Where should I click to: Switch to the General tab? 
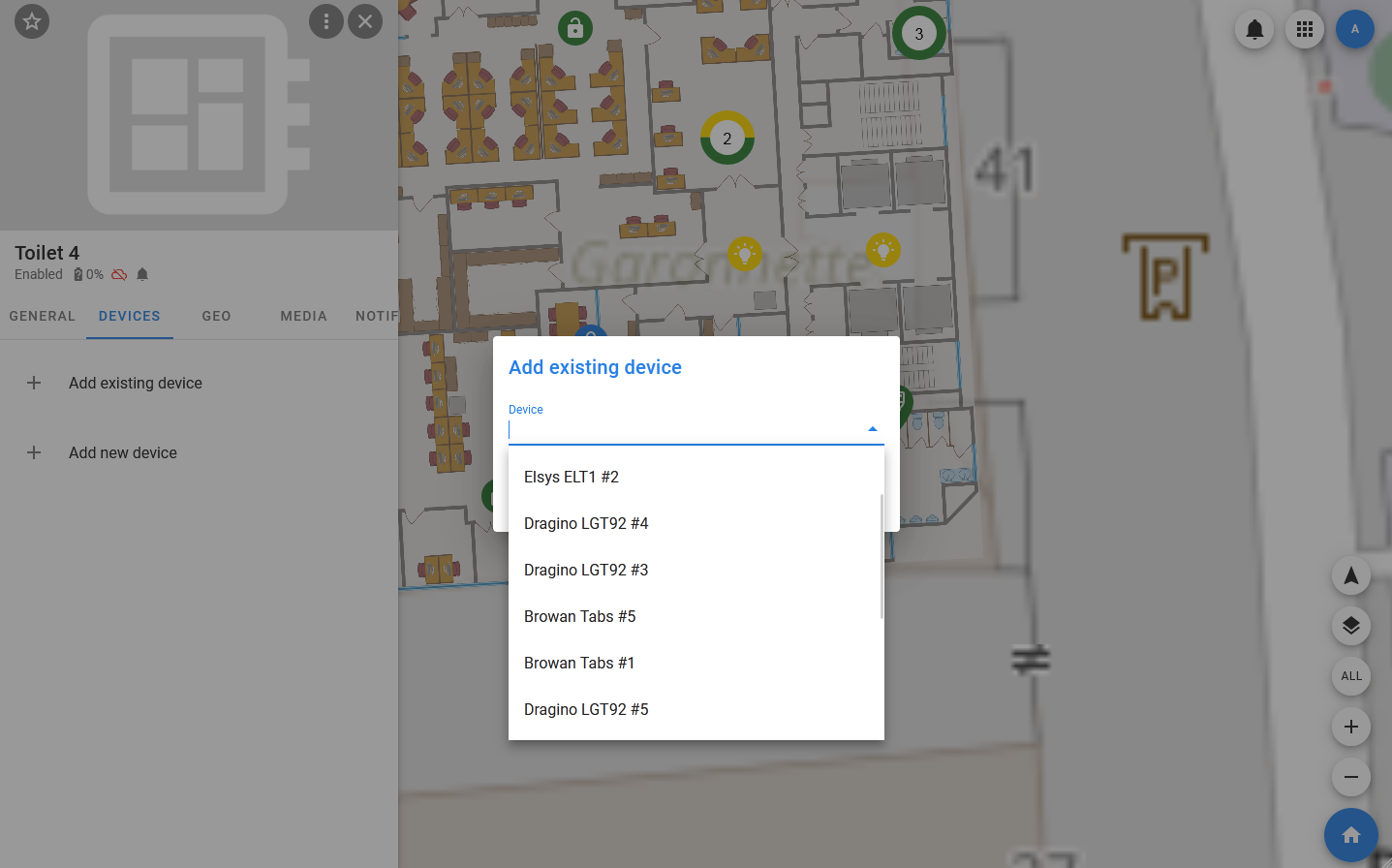point(43,316)
